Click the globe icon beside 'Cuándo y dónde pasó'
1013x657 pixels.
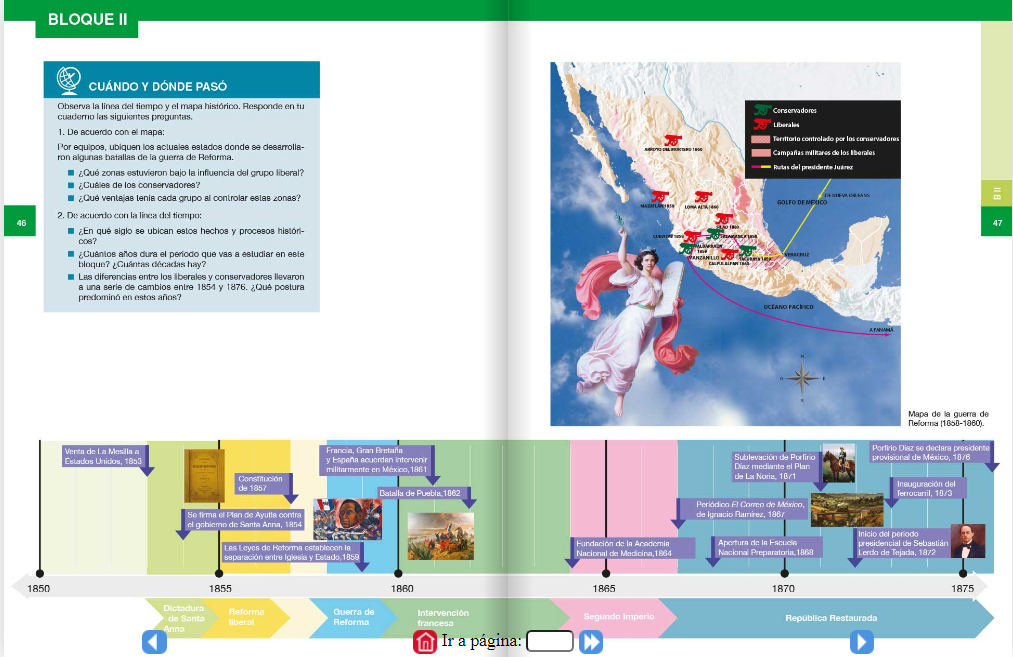point(68,81)
